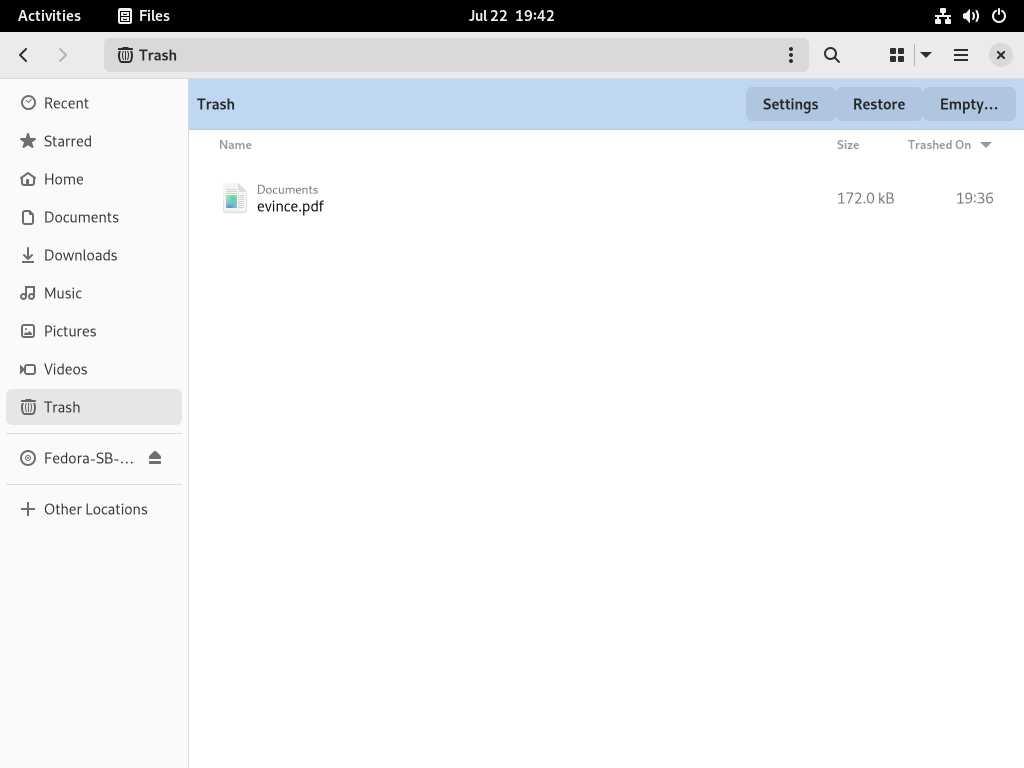
Task: Open the clock and calendar menu
Action: (511, 16)
